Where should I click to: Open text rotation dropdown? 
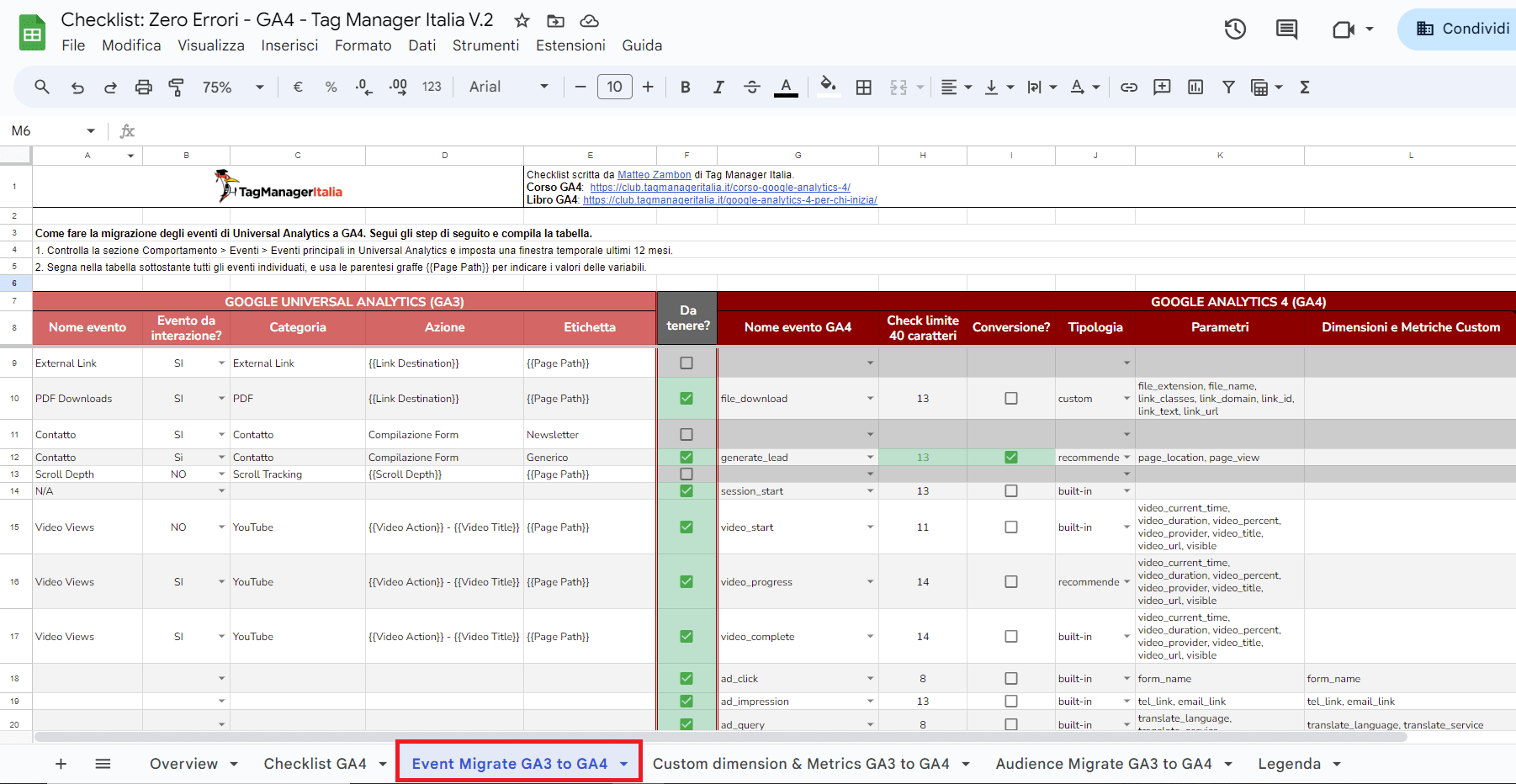pos(1084,87)
